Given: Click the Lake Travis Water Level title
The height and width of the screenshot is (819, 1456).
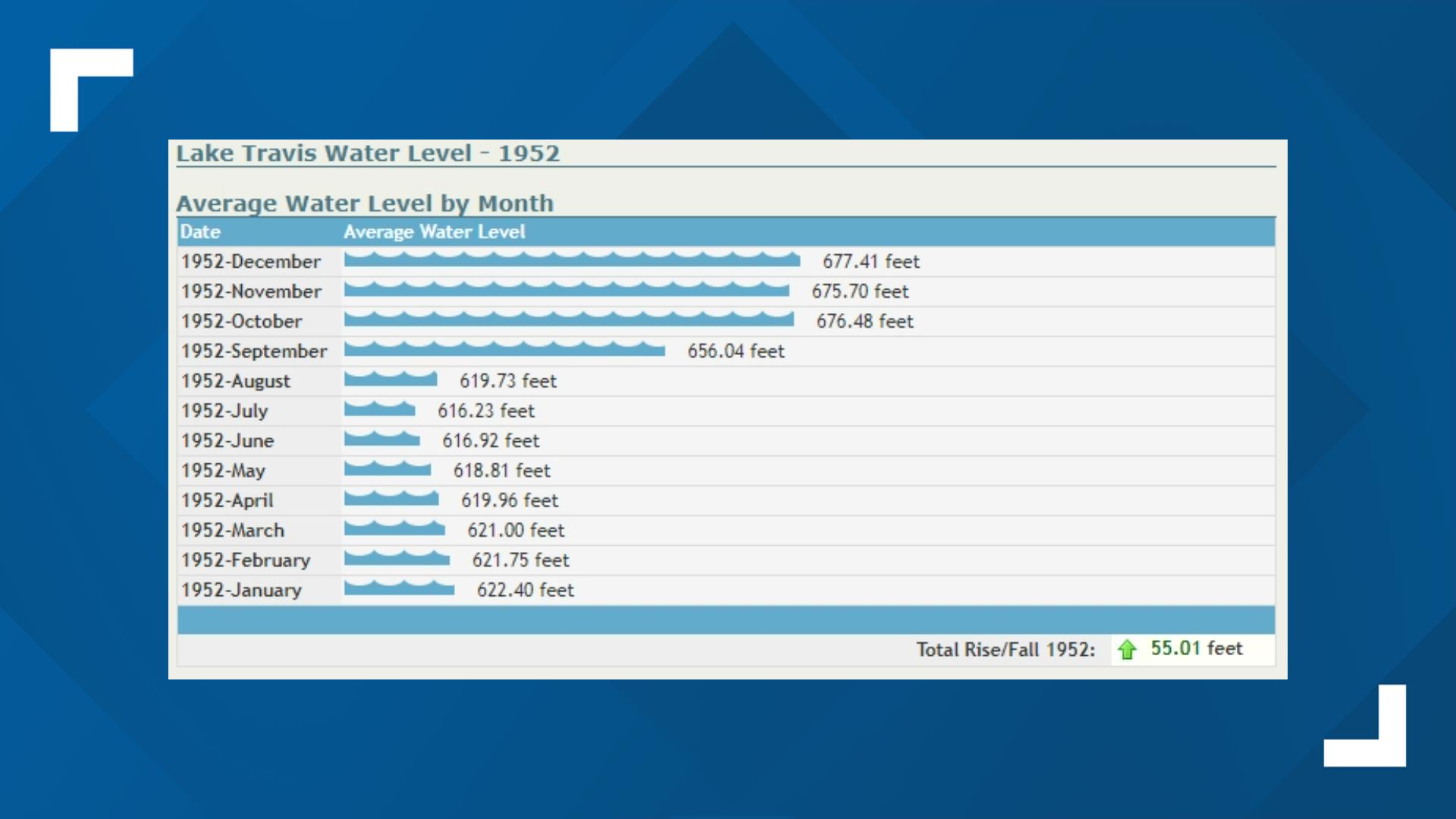Looking at the screenshot, I should 368,153.
